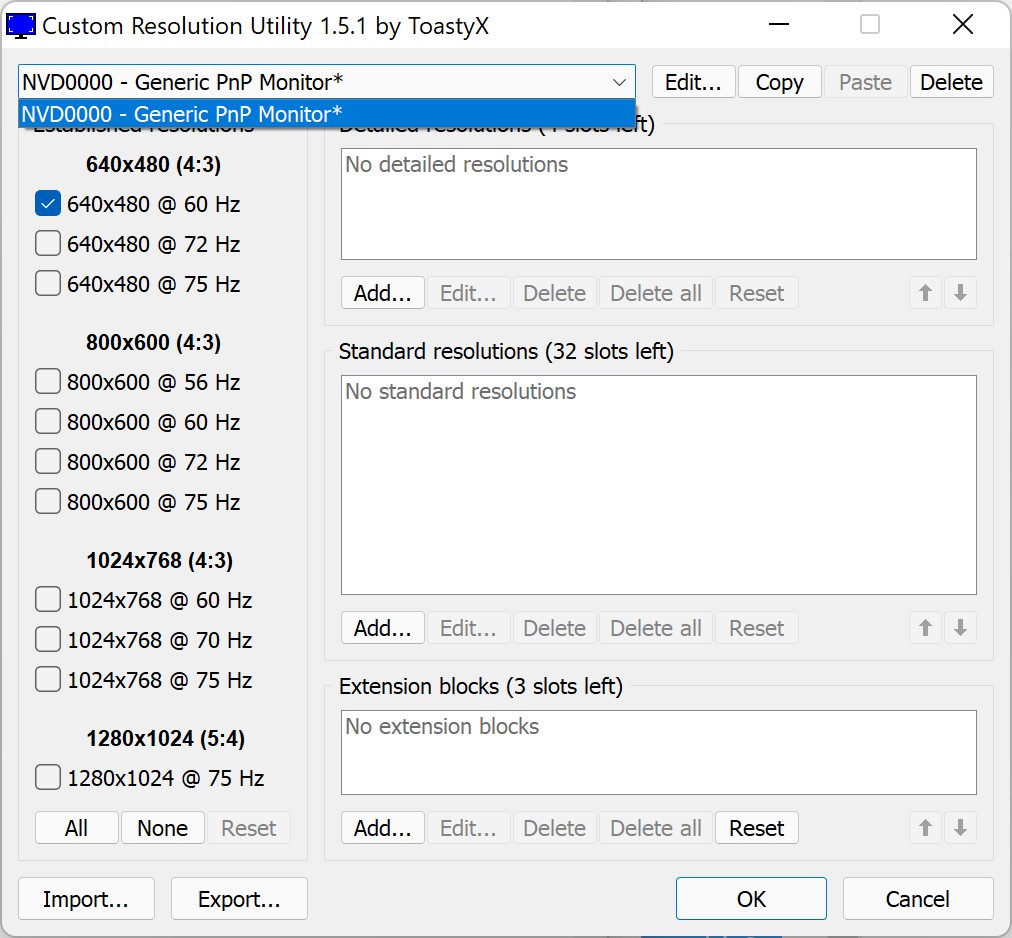
Task: Check the 1280x1024 @ 75 Hz option
Action: click(x=48, y=778)
